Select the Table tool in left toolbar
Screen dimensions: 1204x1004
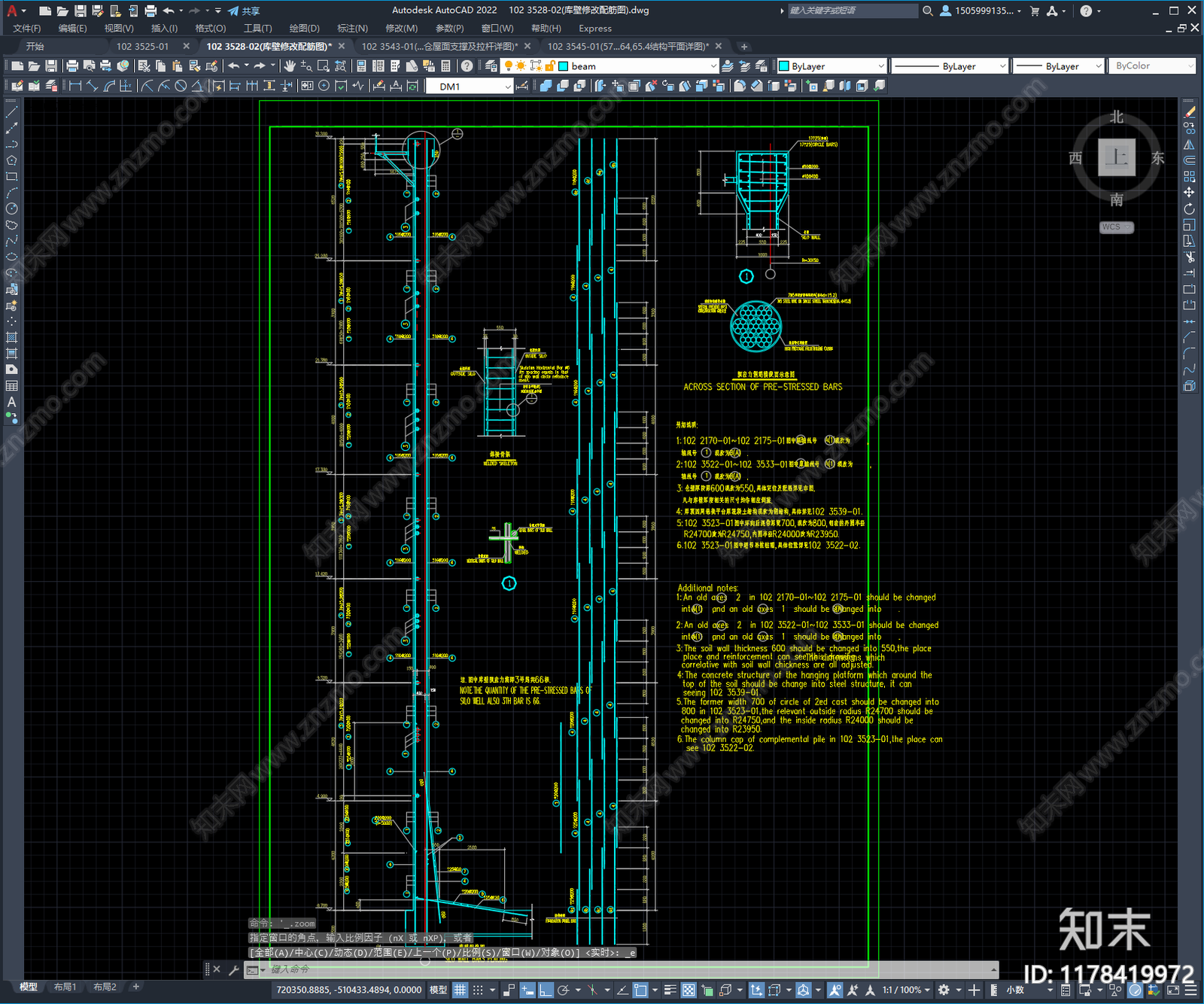[11, 386]
